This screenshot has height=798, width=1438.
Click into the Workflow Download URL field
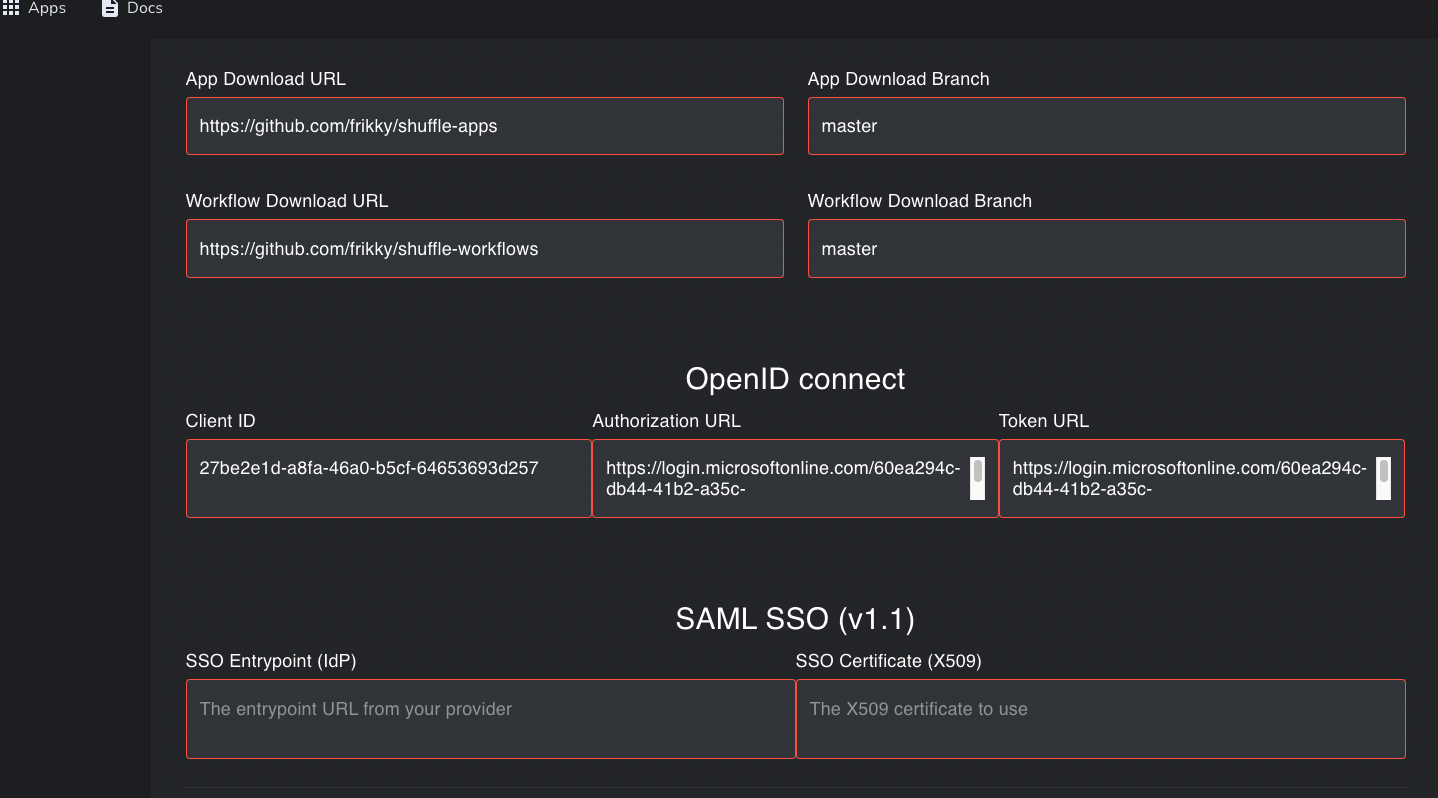tap(484, 249)
